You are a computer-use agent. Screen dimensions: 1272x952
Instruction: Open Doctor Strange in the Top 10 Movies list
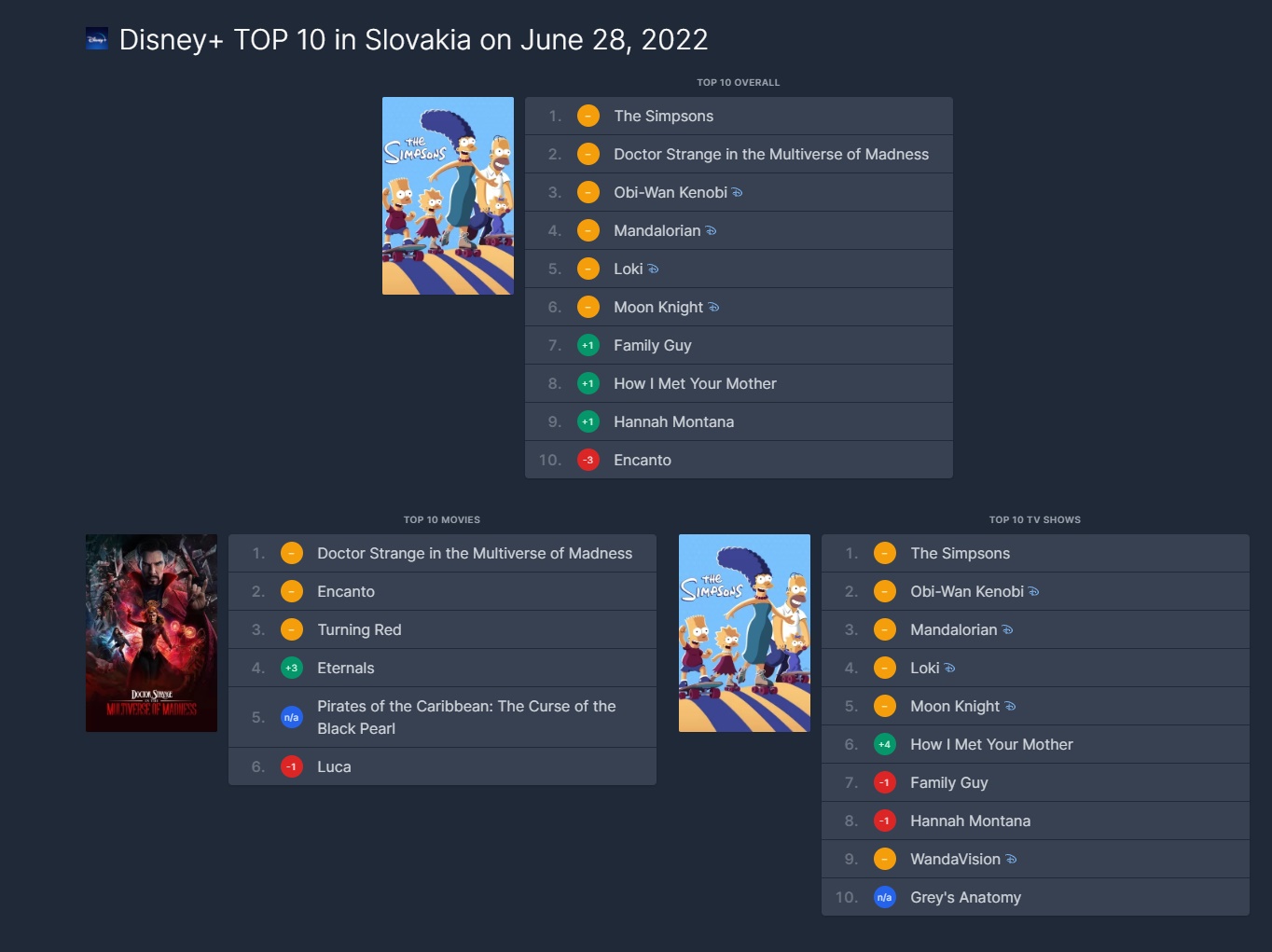(x=475, y=553)
